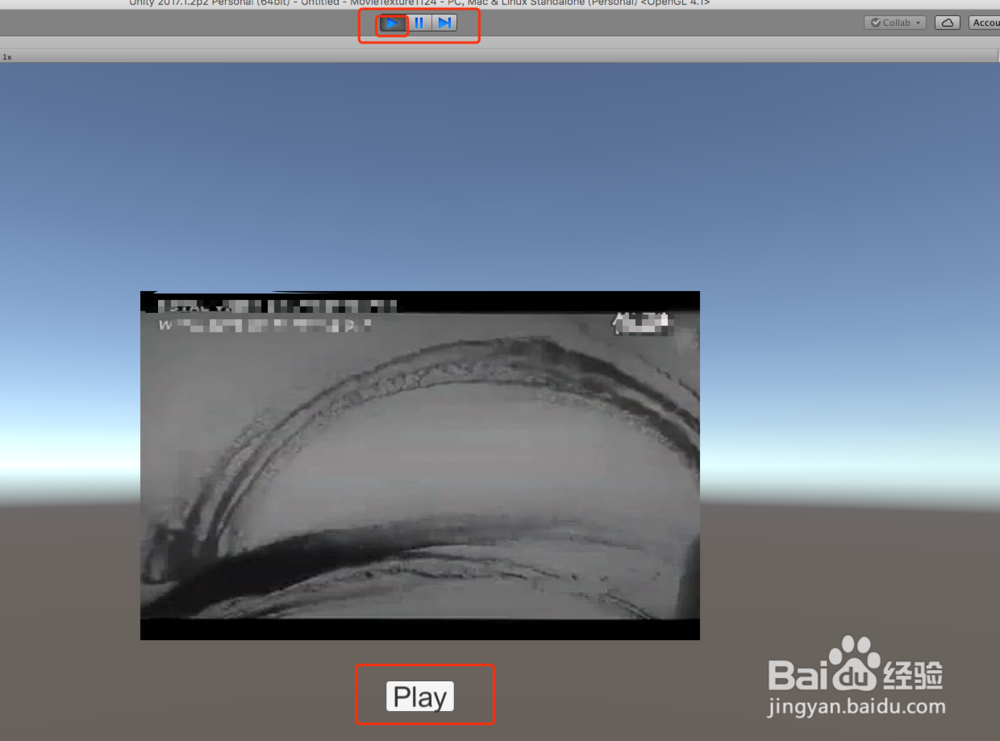Open the Collab dropdown
The height and width of the screenshot is (741, 1000).
895,23
